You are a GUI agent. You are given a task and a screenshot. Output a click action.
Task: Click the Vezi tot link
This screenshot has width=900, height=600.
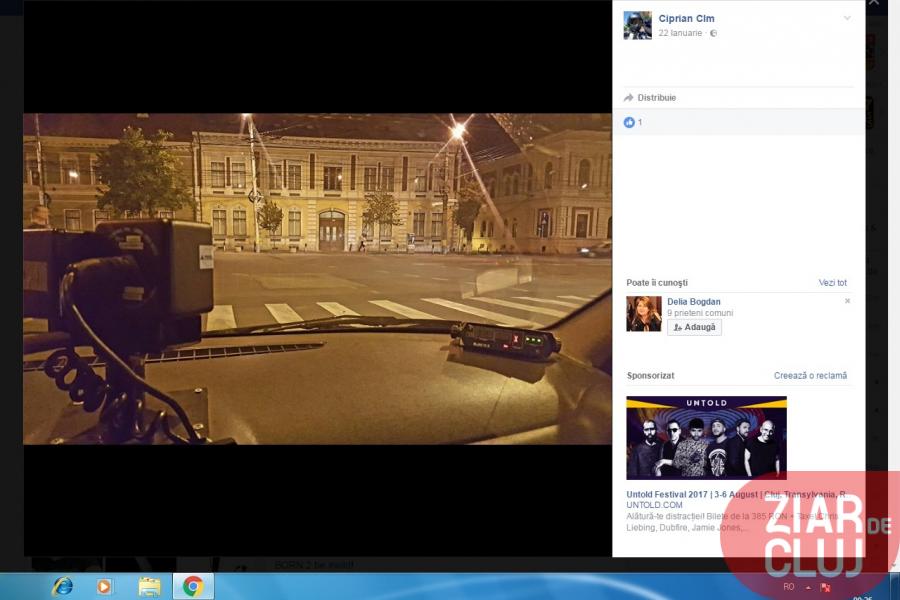coord(832,283)
